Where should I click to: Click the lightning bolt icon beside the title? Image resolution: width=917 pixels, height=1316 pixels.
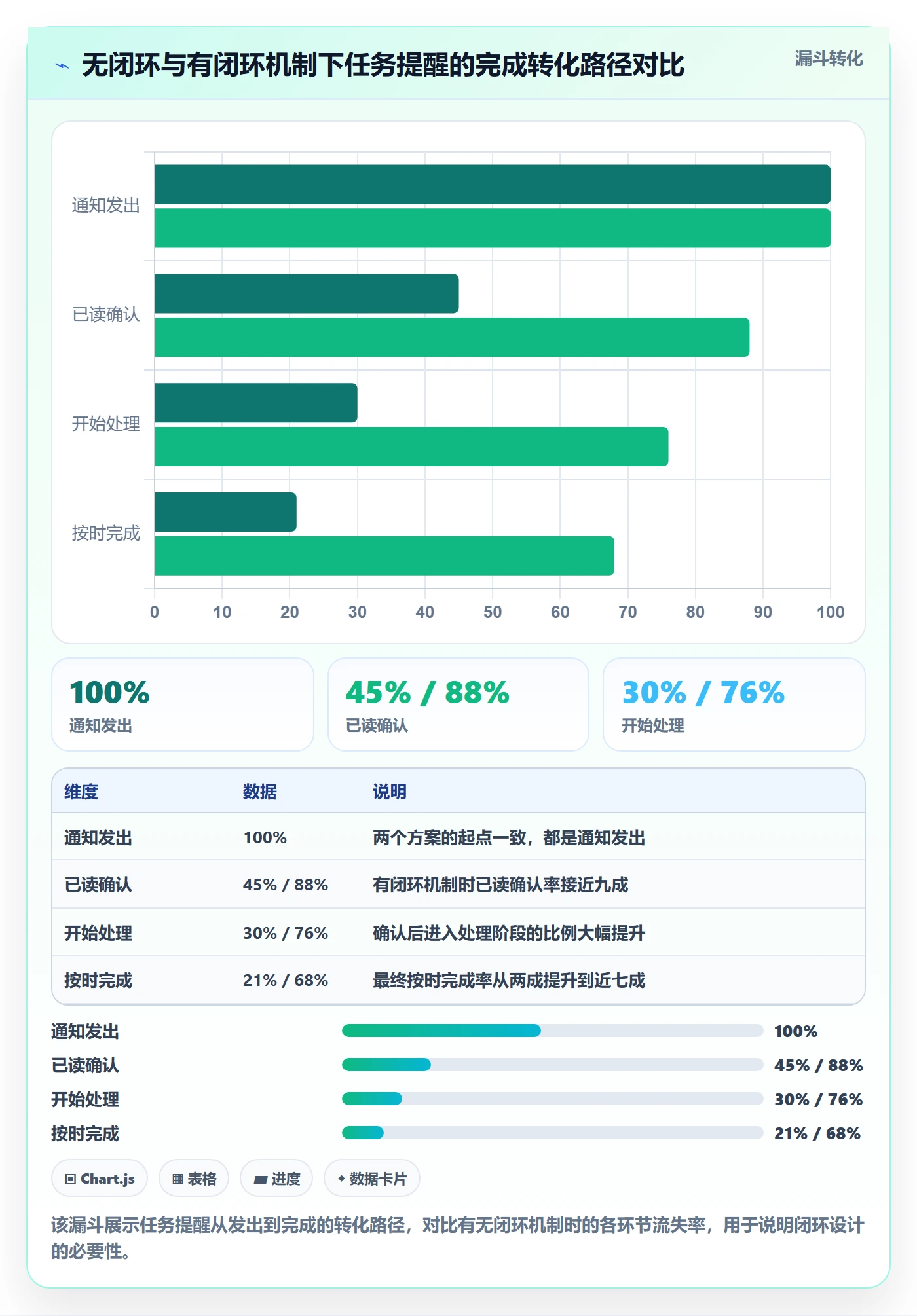coord(62,65)
